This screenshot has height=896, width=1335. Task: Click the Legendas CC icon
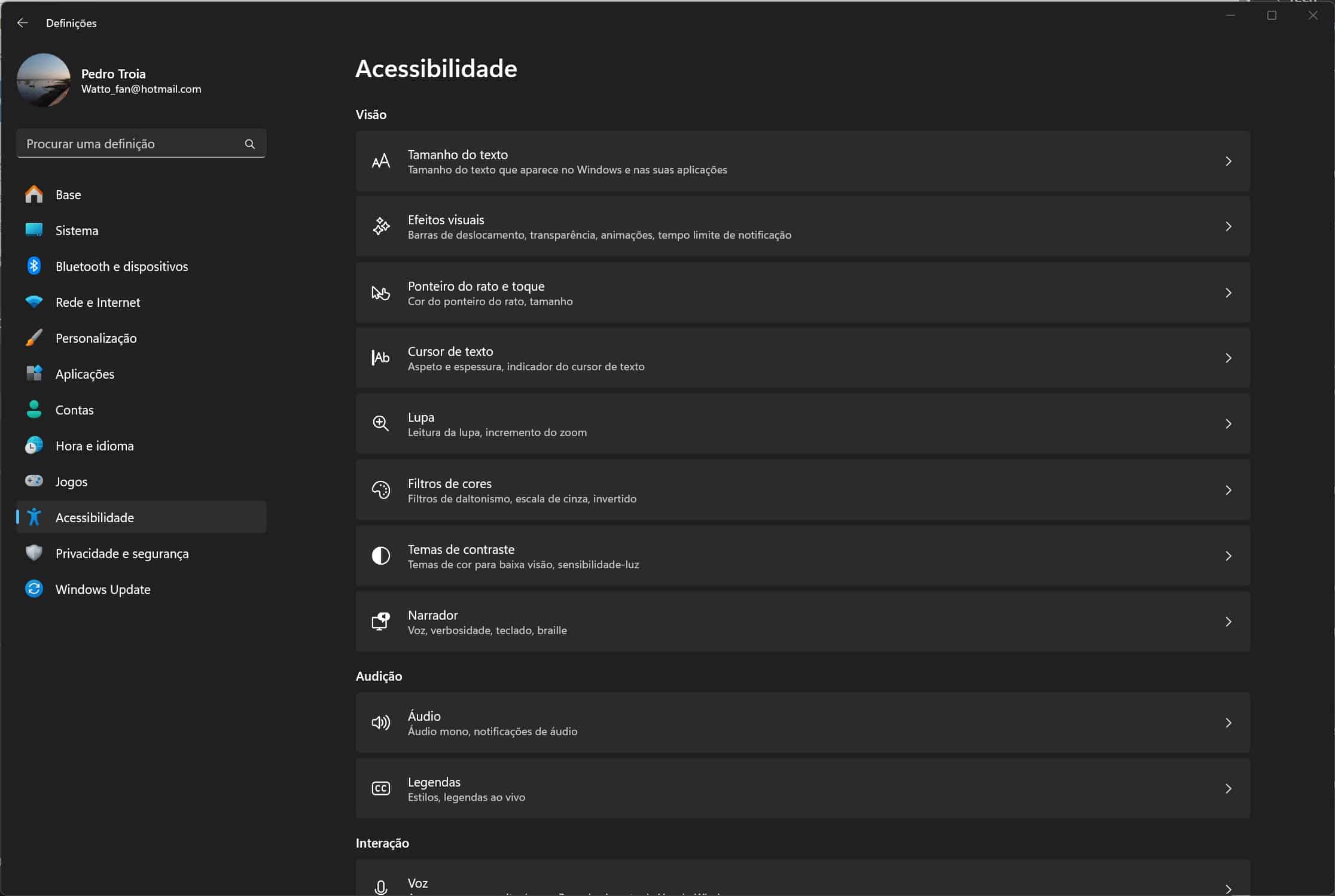coord(381,789)
